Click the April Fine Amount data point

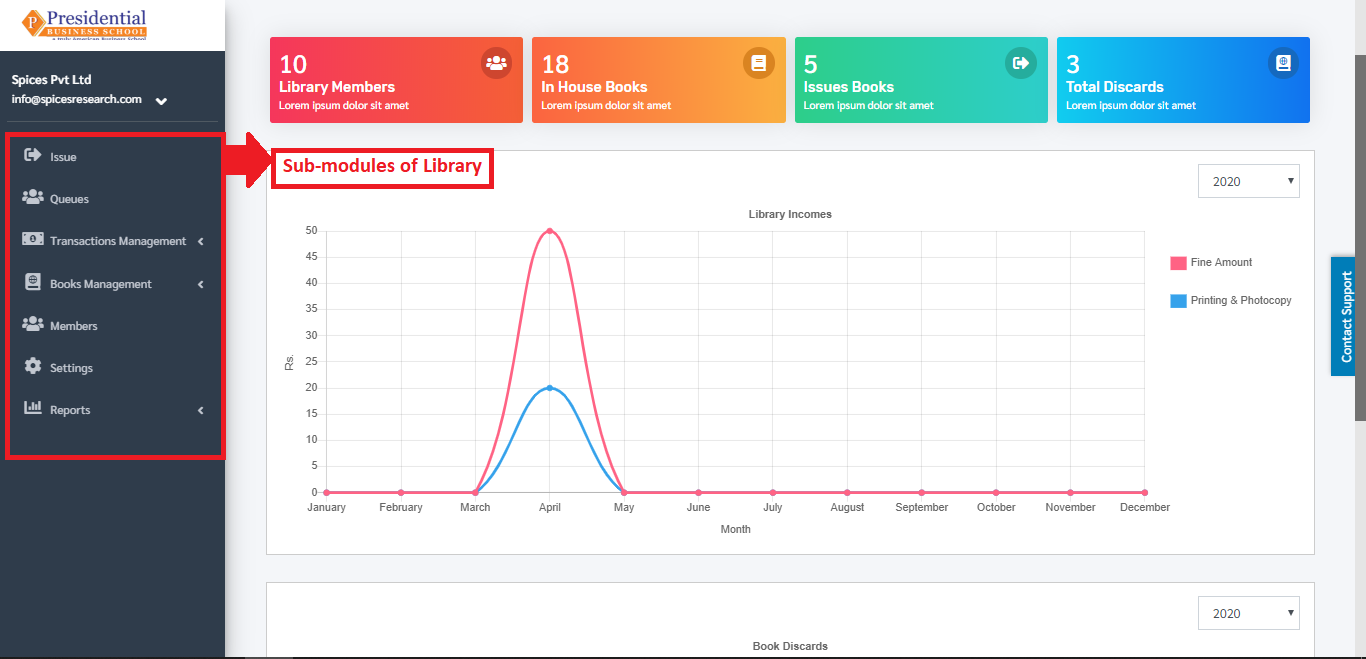549,231
